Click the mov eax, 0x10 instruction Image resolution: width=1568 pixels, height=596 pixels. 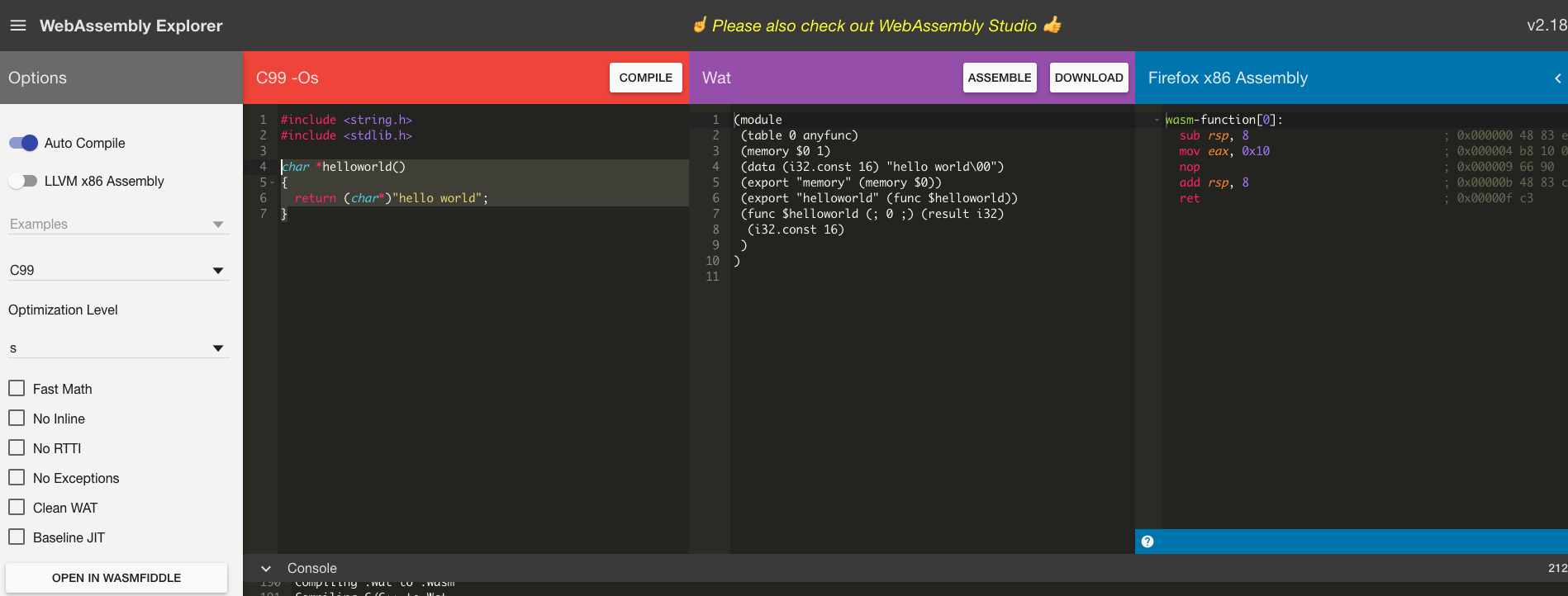[x=1224, y=151]
